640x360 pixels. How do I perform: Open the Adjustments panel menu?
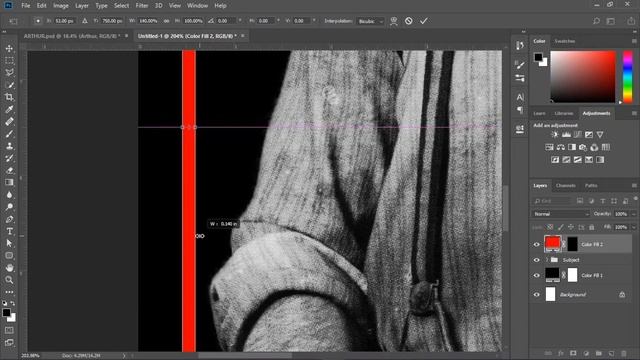click(634, 113)
